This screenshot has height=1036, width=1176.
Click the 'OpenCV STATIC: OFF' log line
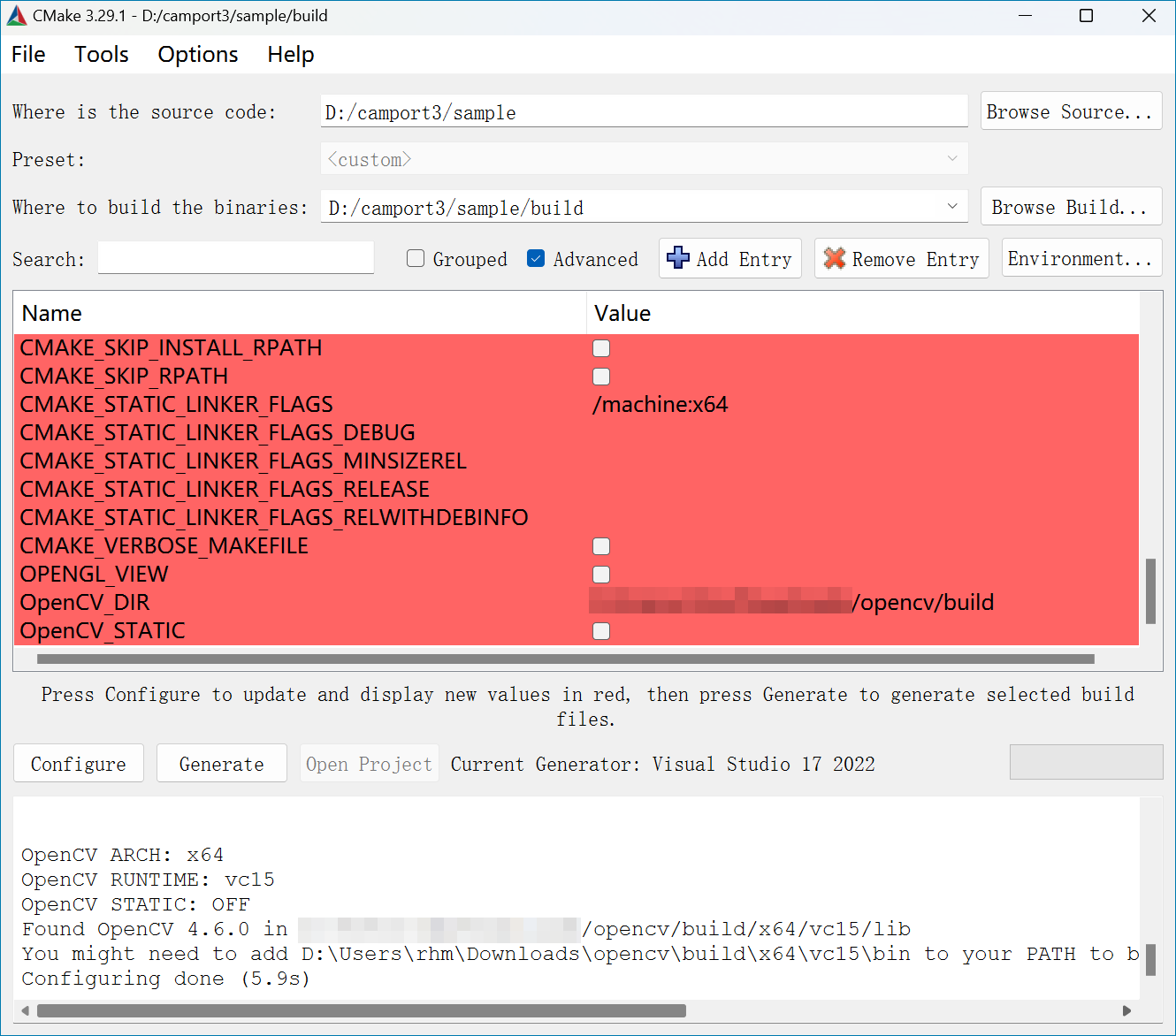(135, 904)
